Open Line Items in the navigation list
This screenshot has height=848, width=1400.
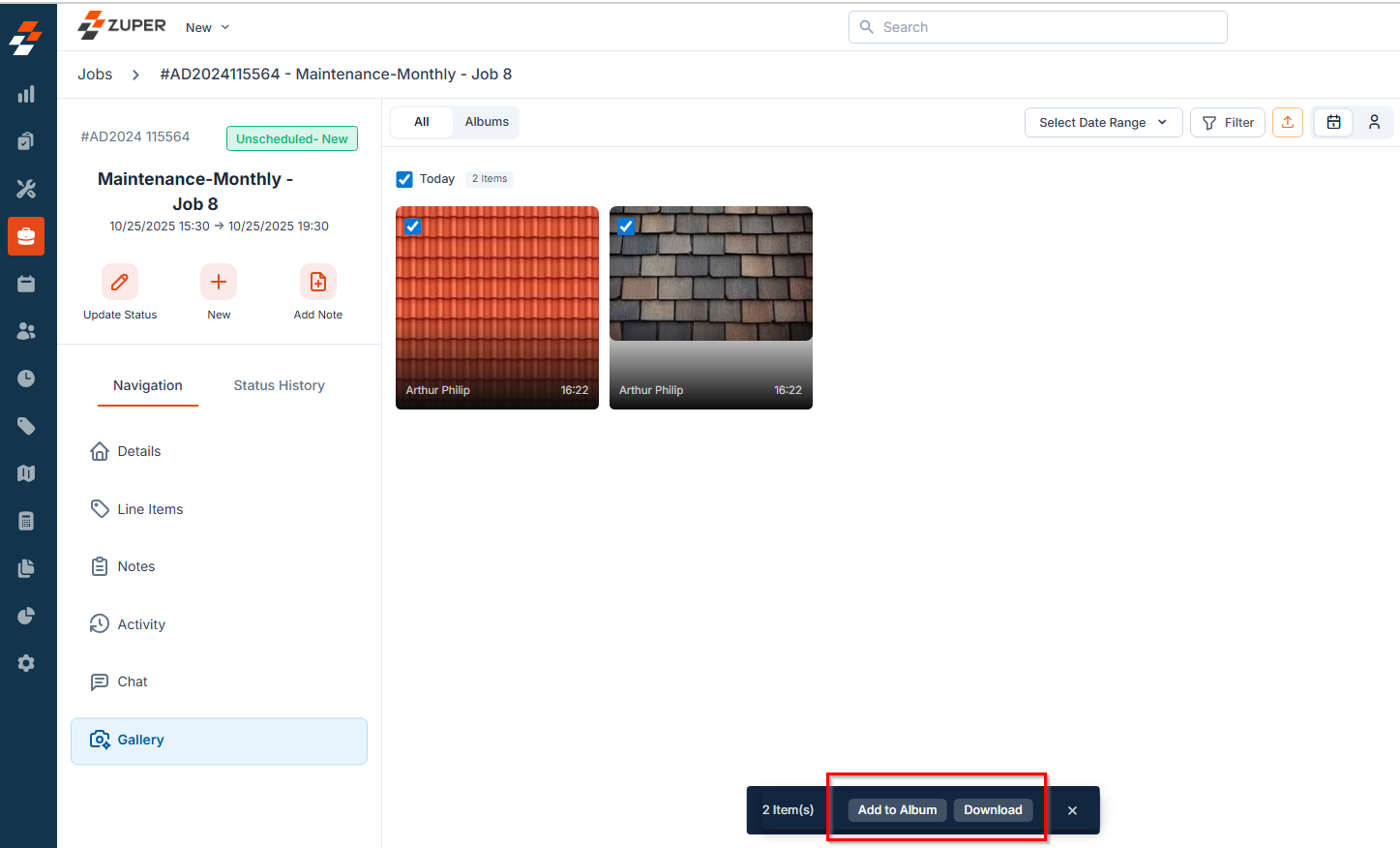click(x=219, y=509)
